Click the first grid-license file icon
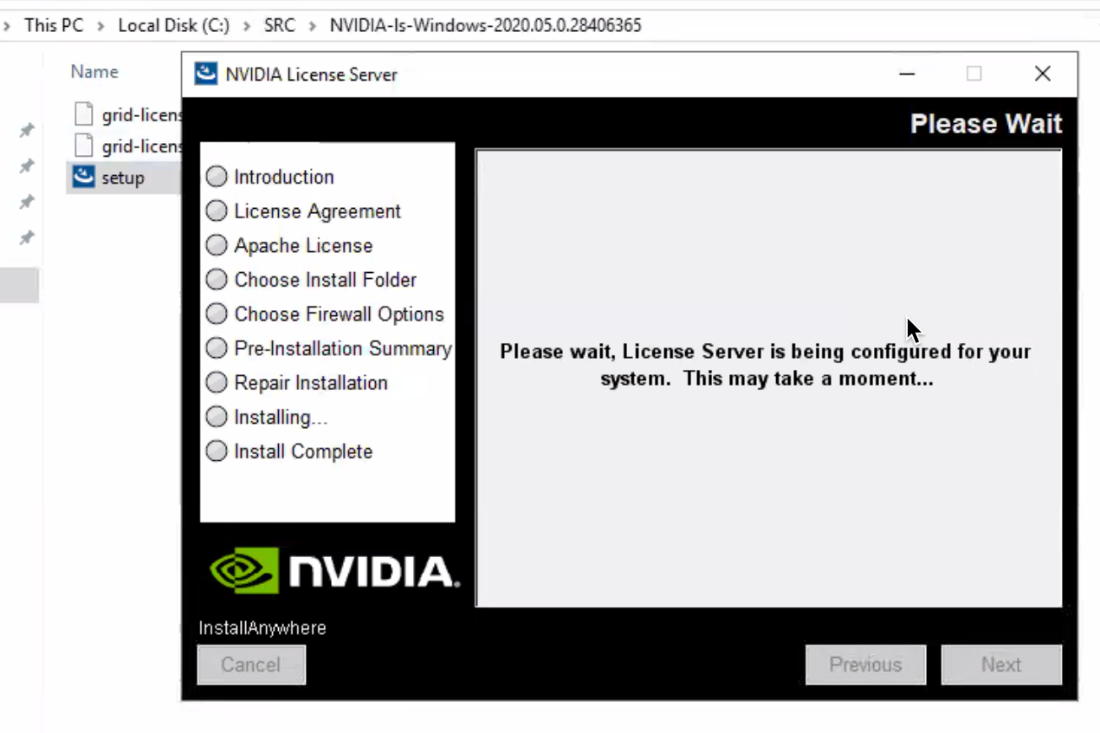This screenshot has width=1100, height=733. pyautogui.click(x=83, y=114)
